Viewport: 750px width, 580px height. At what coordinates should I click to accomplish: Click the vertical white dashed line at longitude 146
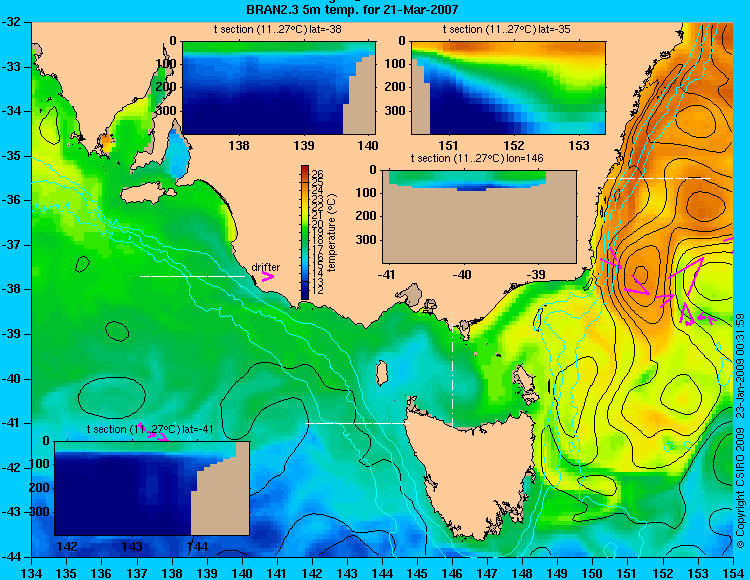click(x=452, y=370)
